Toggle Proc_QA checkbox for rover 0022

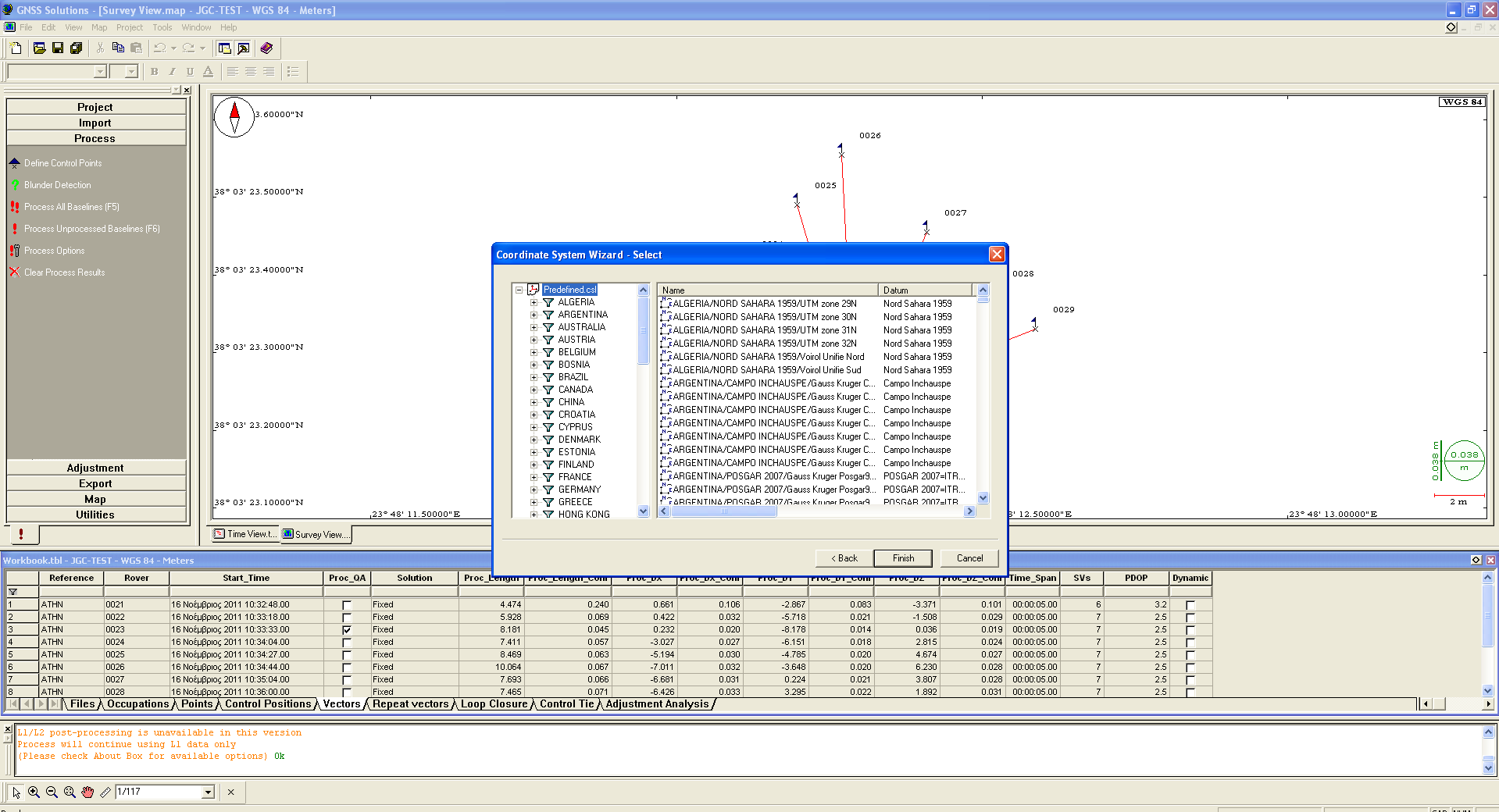click(347, 618)
